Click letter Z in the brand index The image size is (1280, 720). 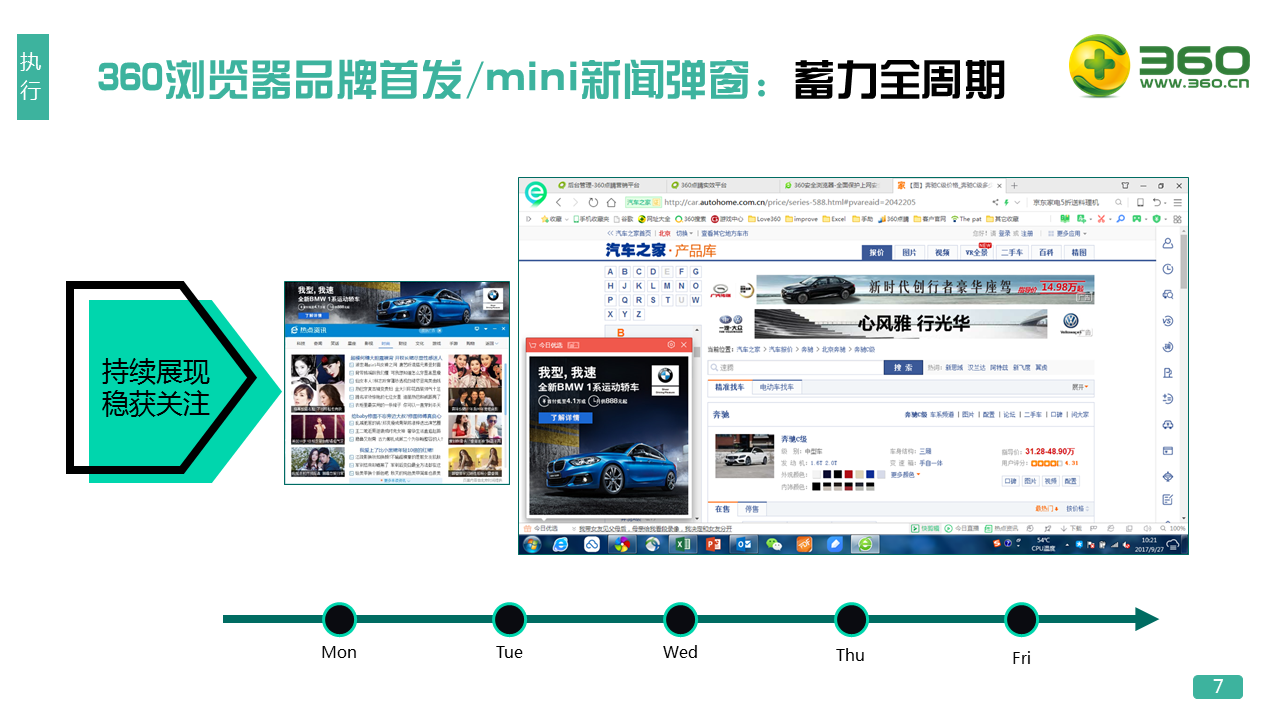639,314
